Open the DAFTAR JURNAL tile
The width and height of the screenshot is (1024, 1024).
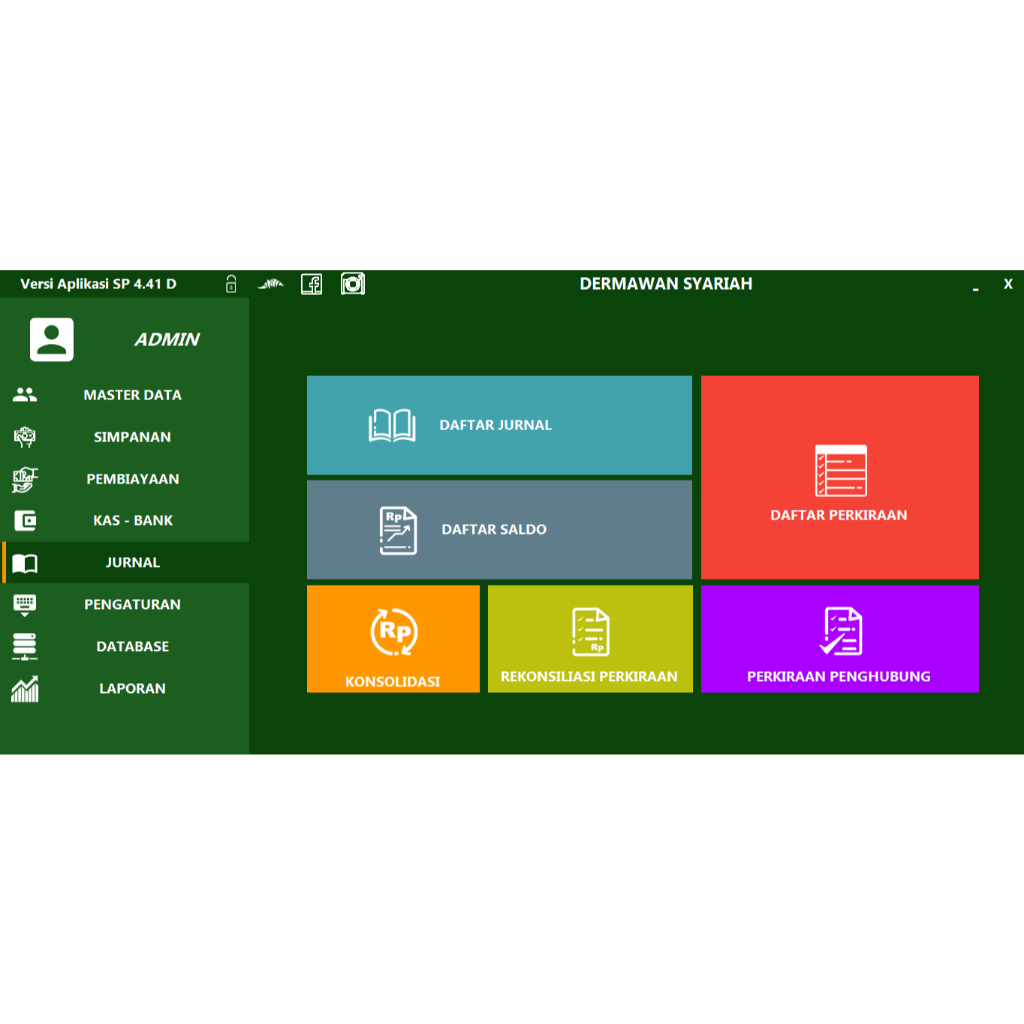pos(500,425)
